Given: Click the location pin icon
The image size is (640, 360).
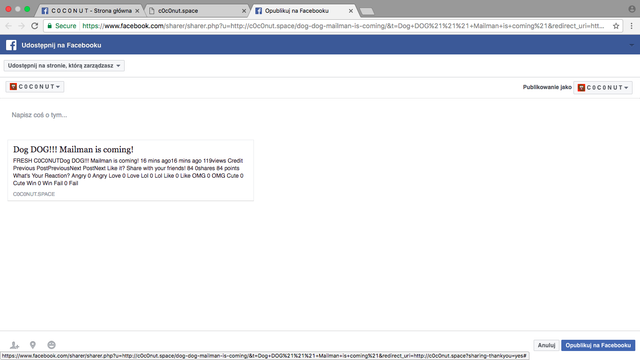Looking at the screenshot, I should (x=33, y=345).
